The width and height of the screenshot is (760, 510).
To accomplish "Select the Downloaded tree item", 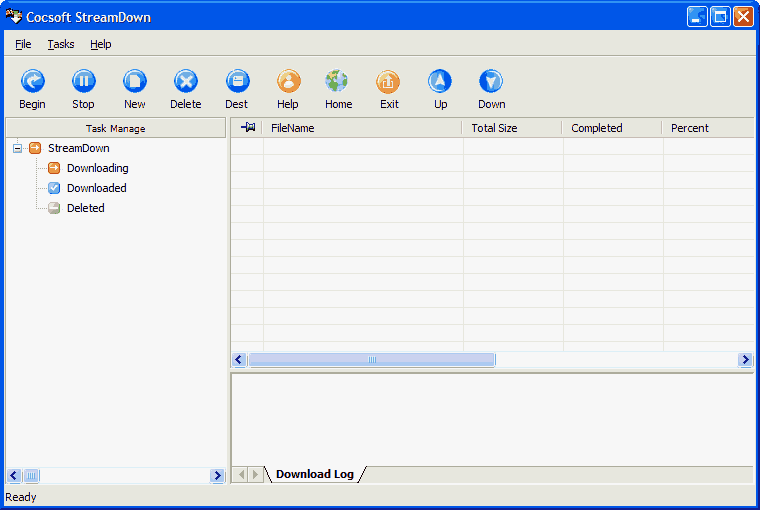I will [96, 188].
